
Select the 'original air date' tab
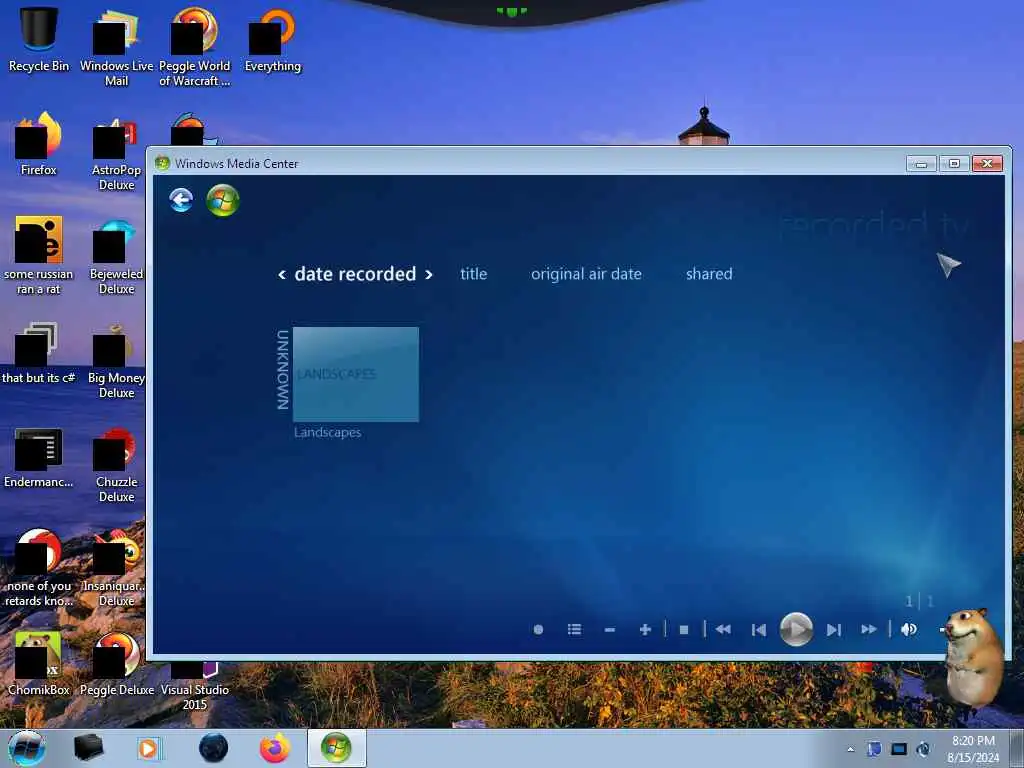586,274
